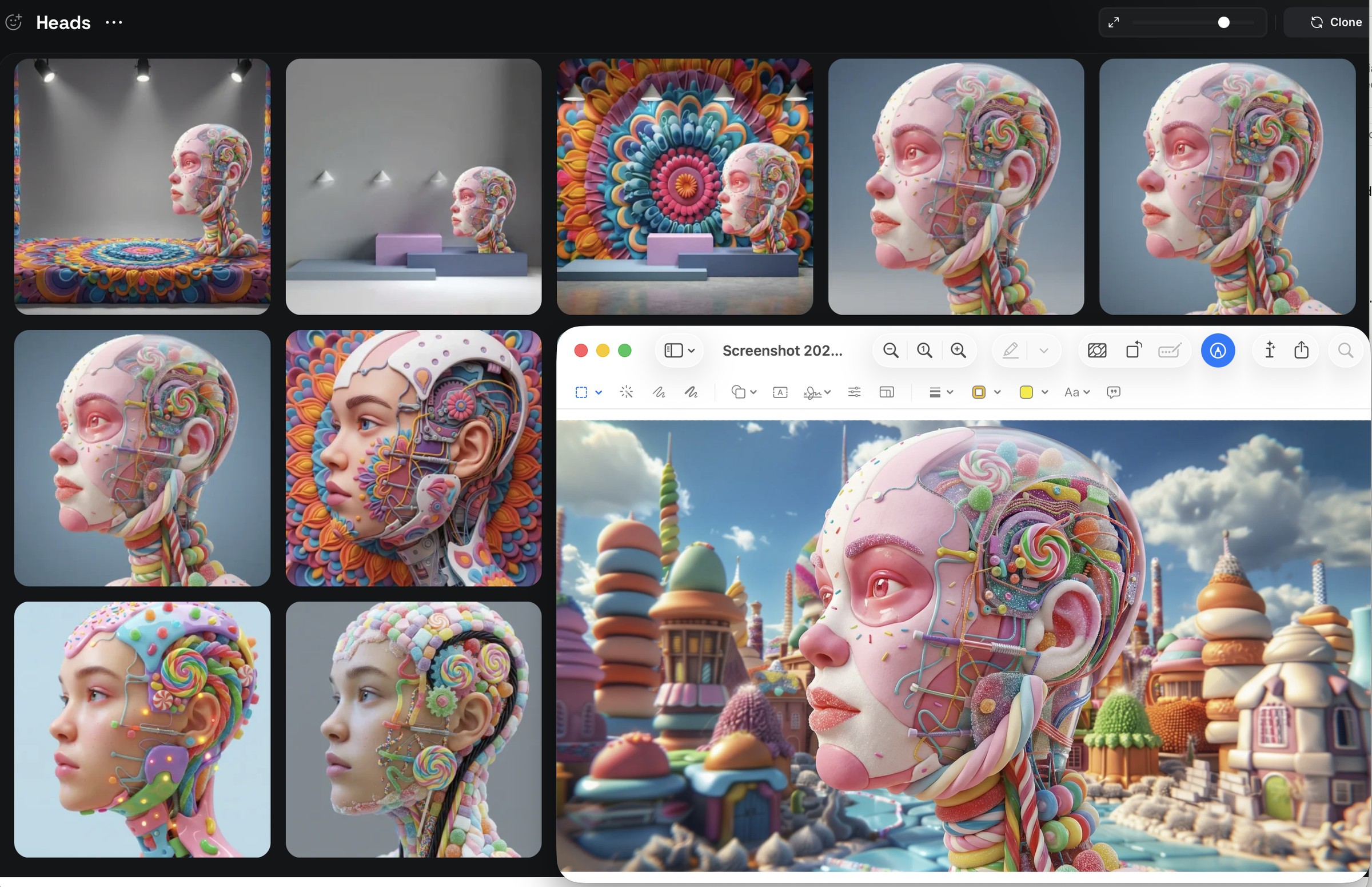Open the Heads three-dot options menu
Screen dimensions: 1372x887
[114, 22]
